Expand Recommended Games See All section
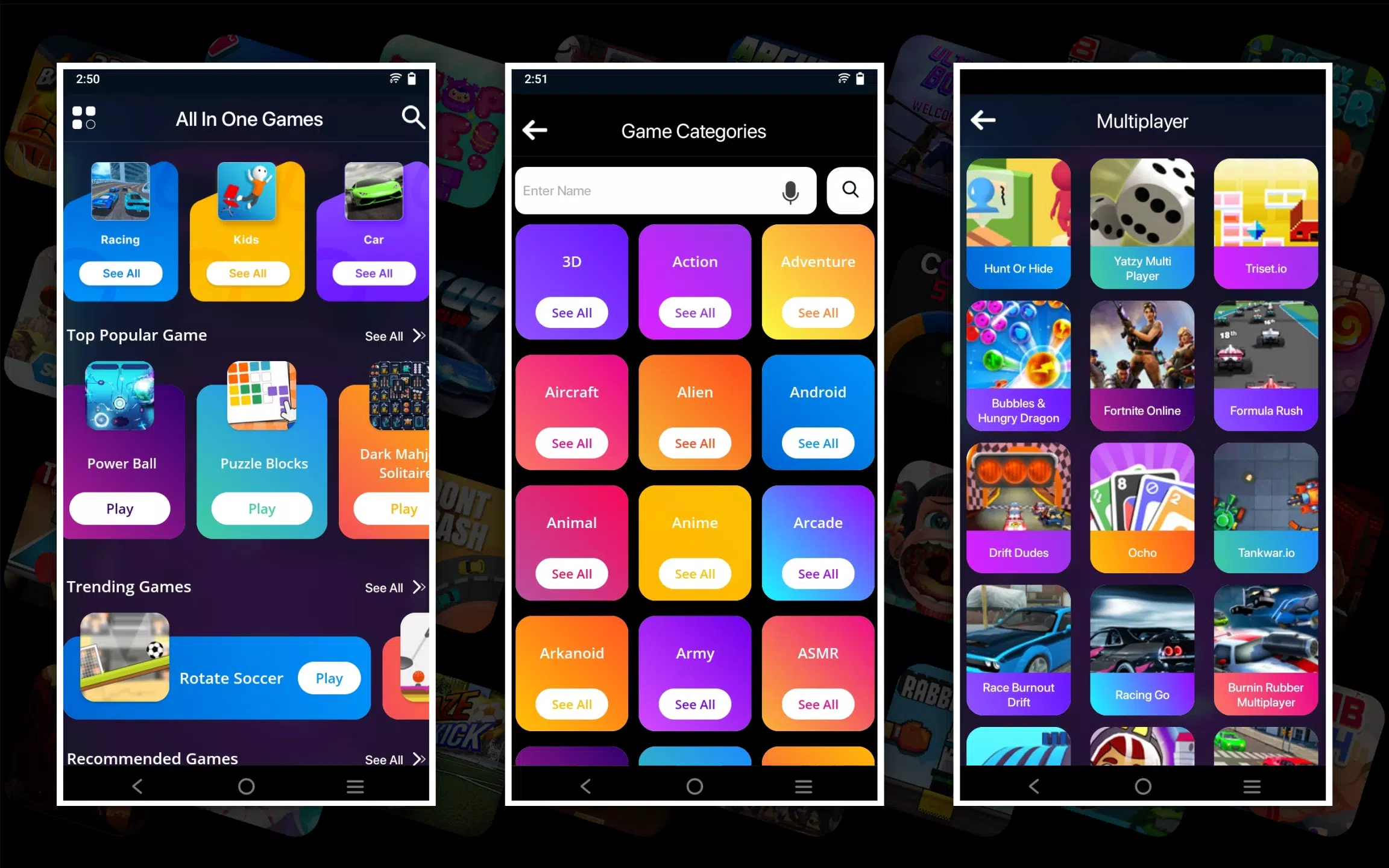 point(395,759)
